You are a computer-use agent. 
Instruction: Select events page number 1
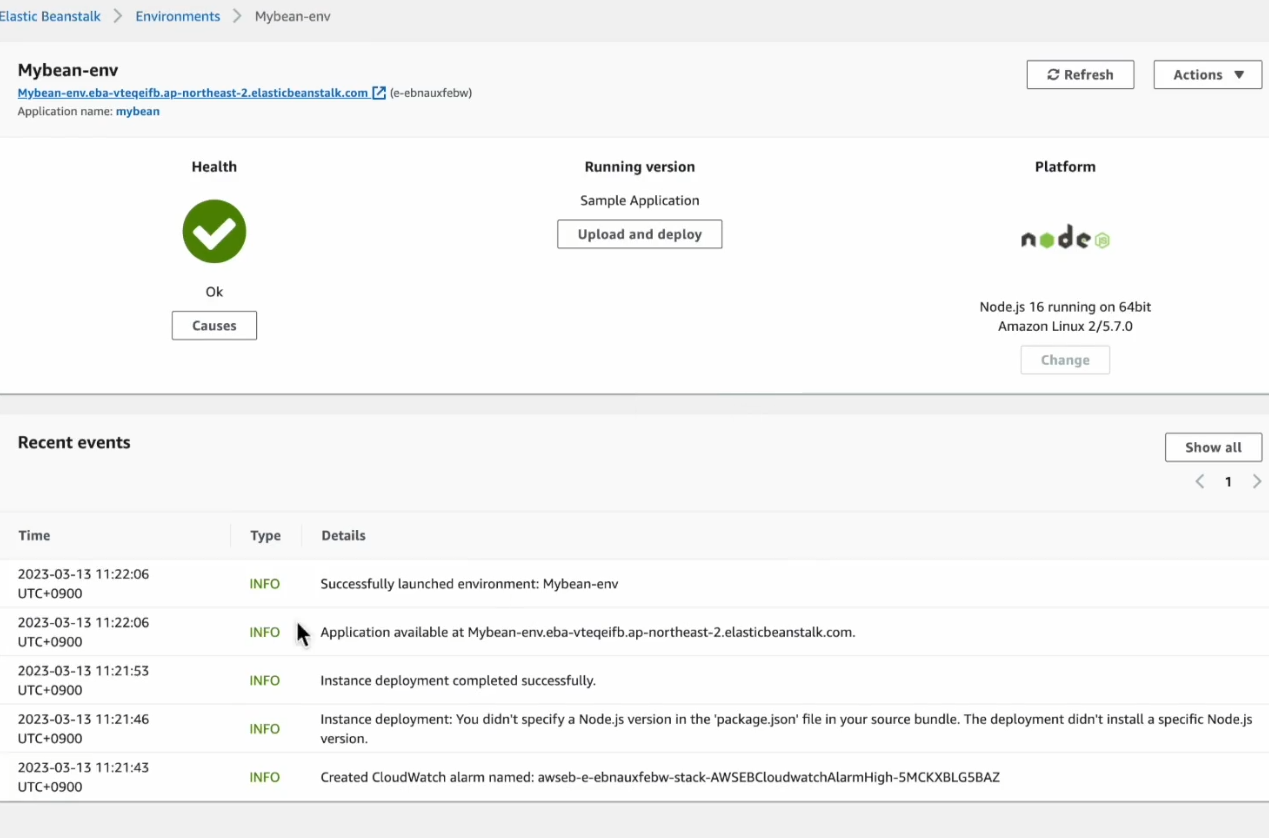(x=1228, y=482)
